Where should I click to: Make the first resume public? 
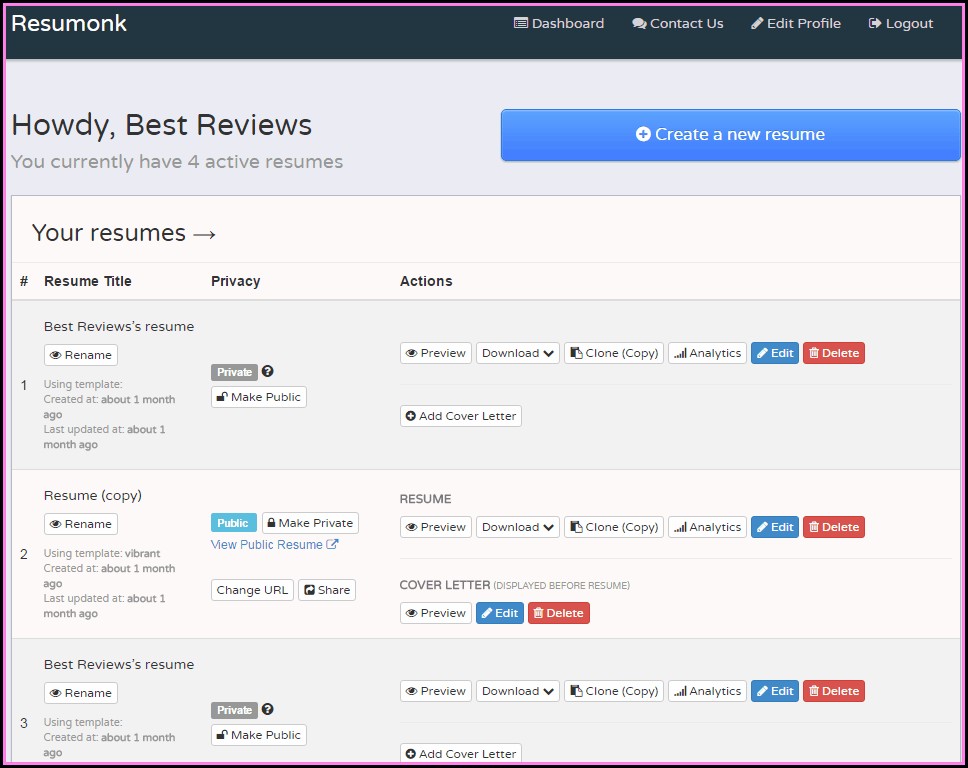258,397
